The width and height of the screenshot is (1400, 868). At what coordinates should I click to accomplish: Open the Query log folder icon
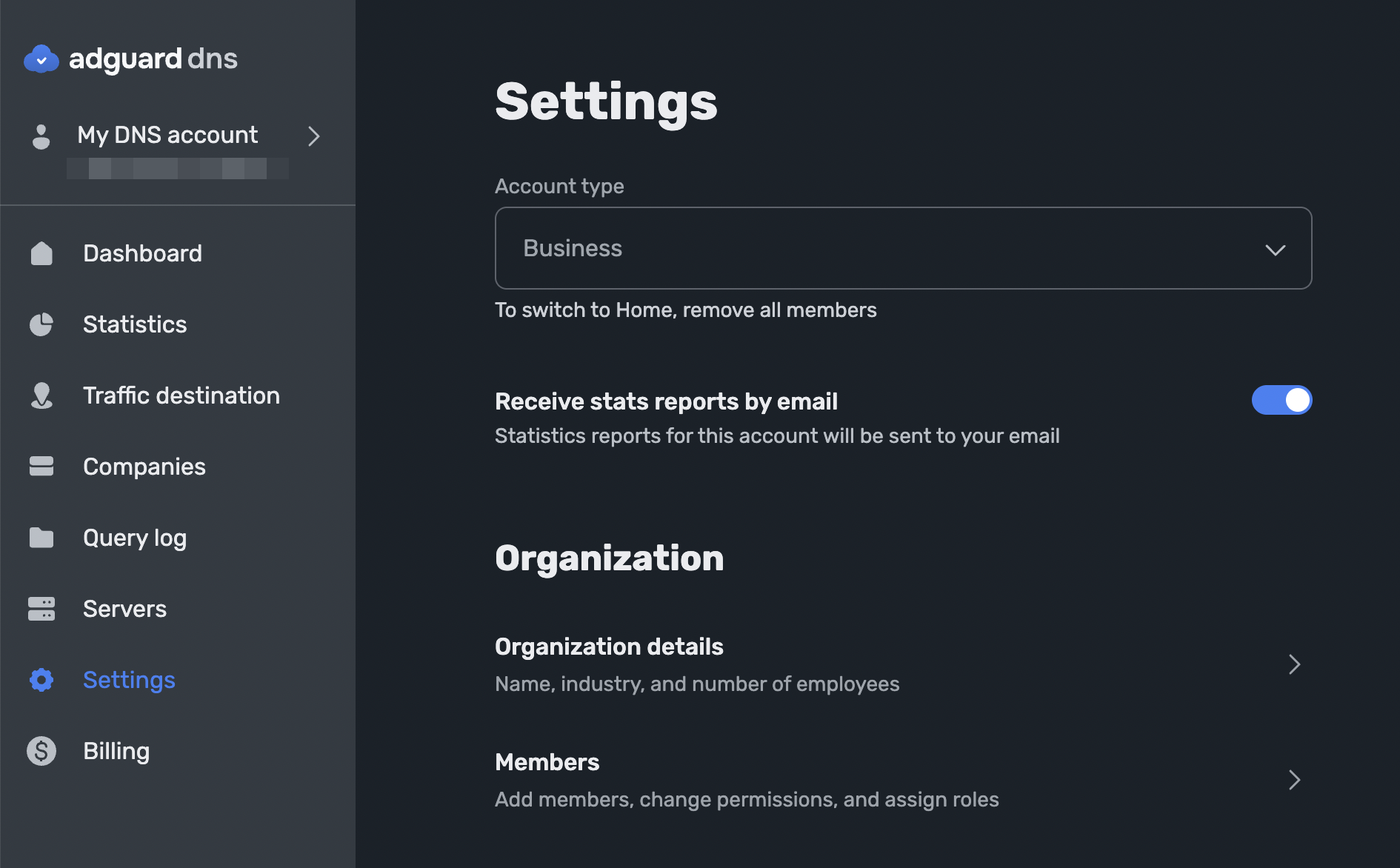pos(41,537)
